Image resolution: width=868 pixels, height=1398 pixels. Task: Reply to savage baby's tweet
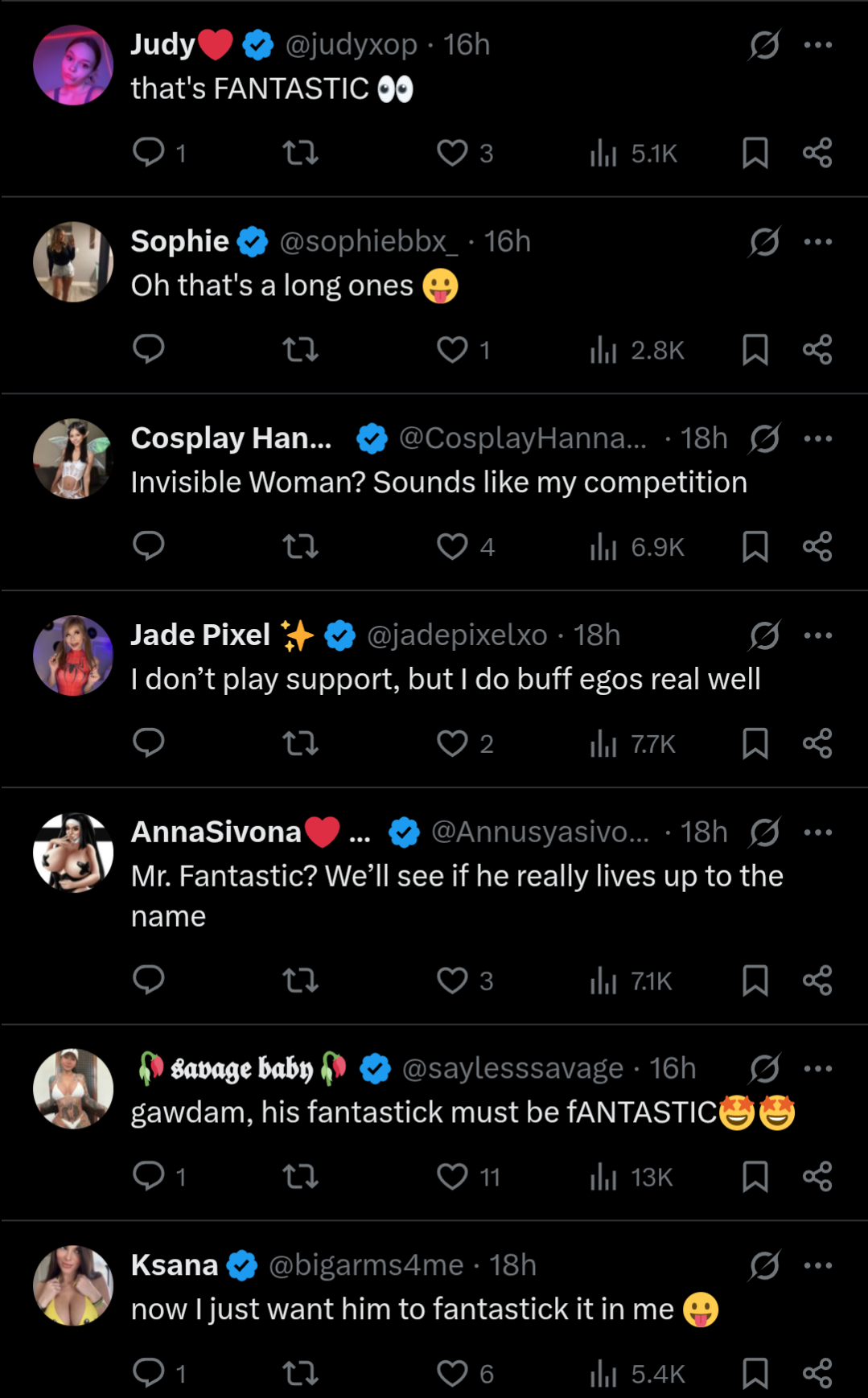pyautogui.click(x=149, y=1176)
